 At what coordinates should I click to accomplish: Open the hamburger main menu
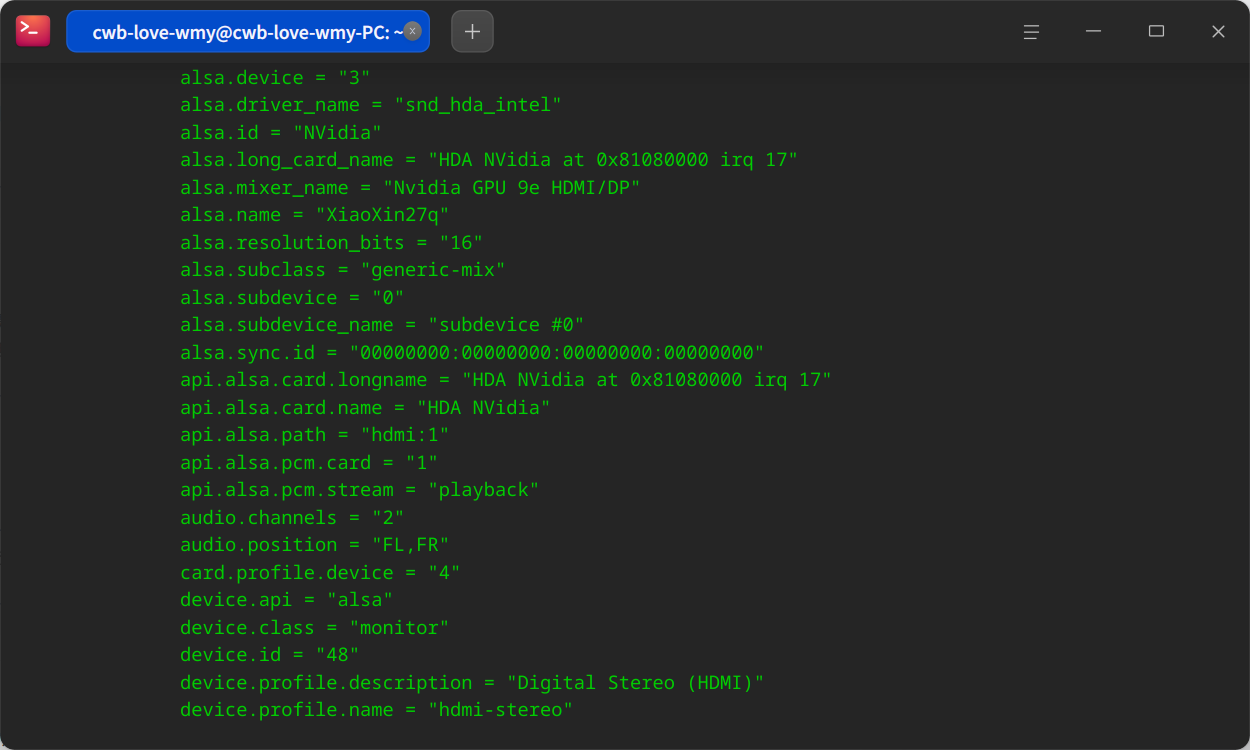click(1031, 31)
